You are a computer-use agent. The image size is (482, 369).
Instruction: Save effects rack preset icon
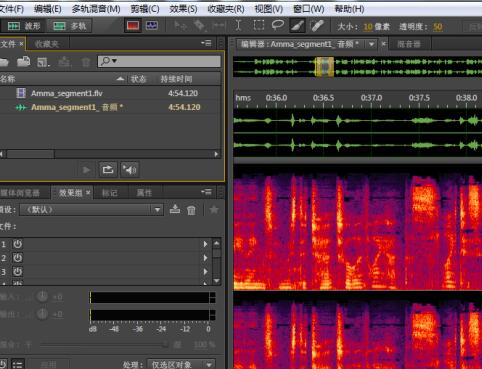(x=175, y=209)
